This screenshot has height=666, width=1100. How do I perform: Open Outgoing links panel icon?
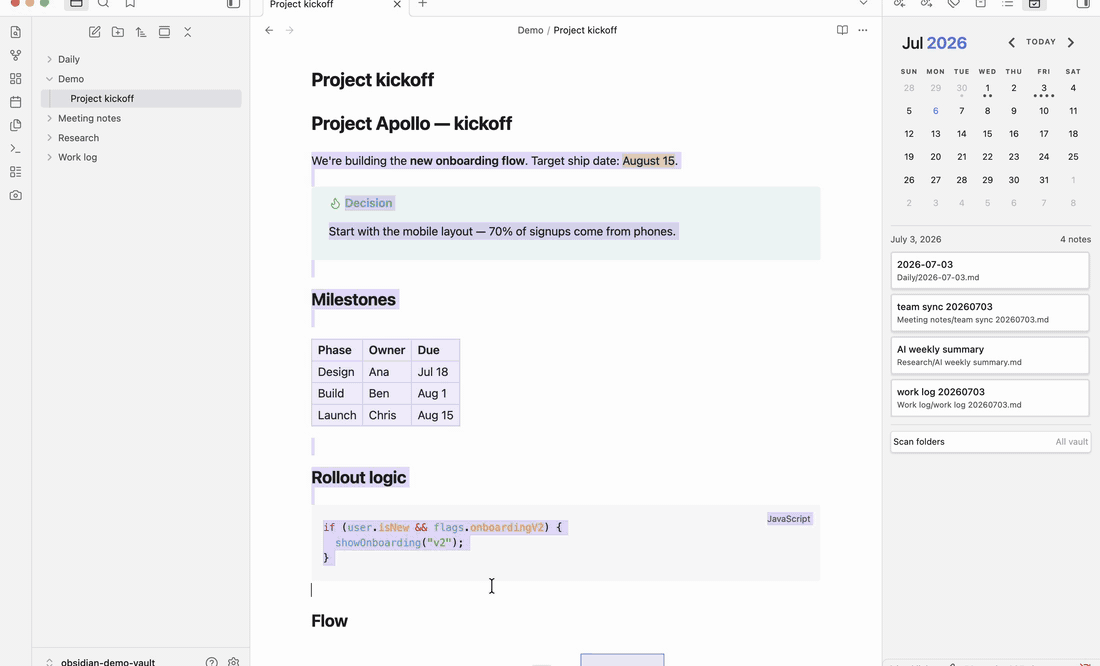pos(926,4)
